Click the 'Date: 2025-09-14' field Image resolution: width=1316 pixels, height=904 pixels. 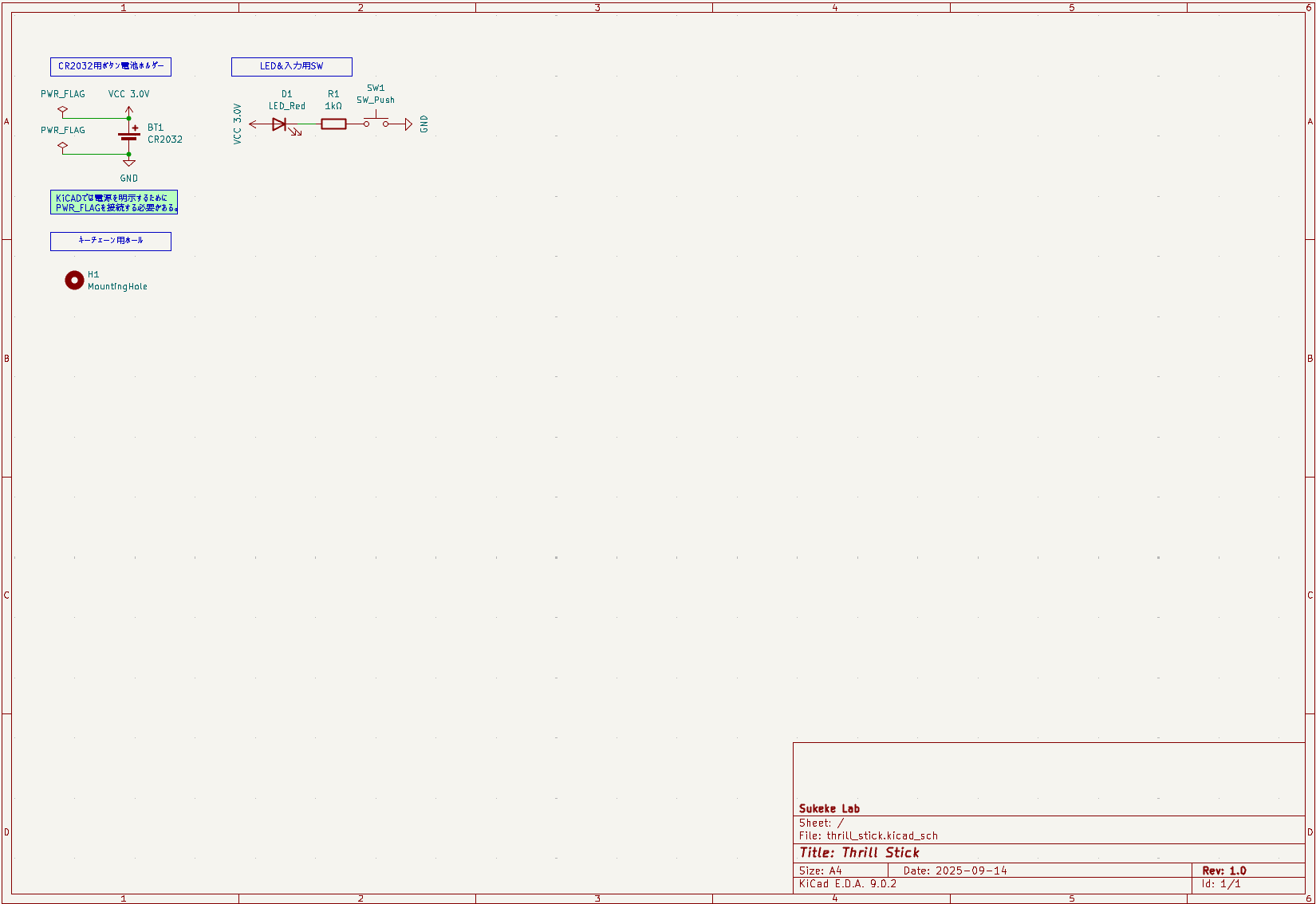pyautogui.click(x=955, y=871)
